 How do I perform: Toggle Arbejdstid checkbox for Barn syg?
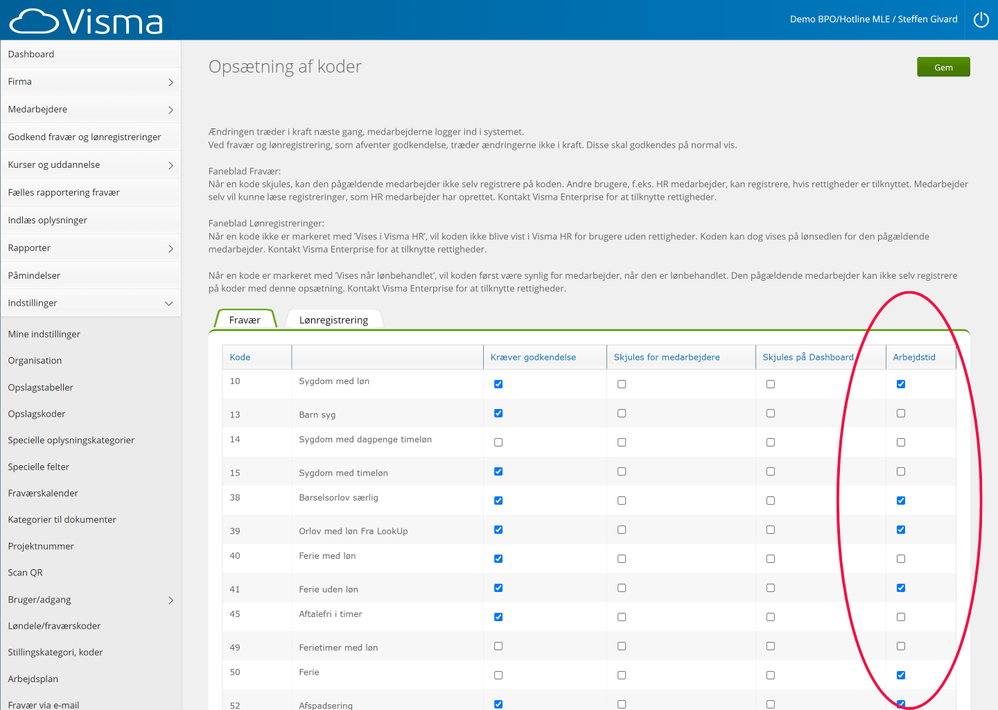pos(901,414)
